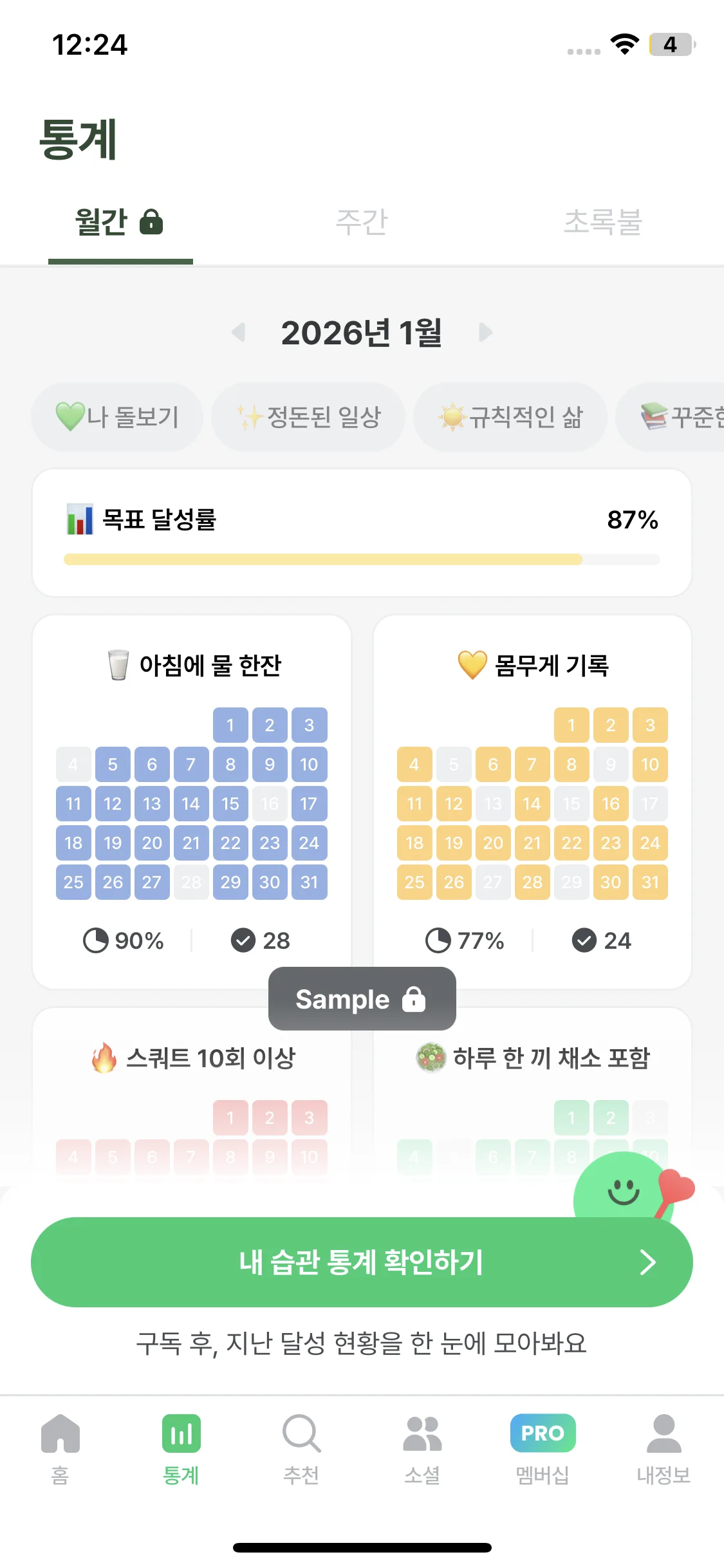724x1568 pixels.
Task: Tap the 월간 monthly tab with lock
Action: point(120,222)
